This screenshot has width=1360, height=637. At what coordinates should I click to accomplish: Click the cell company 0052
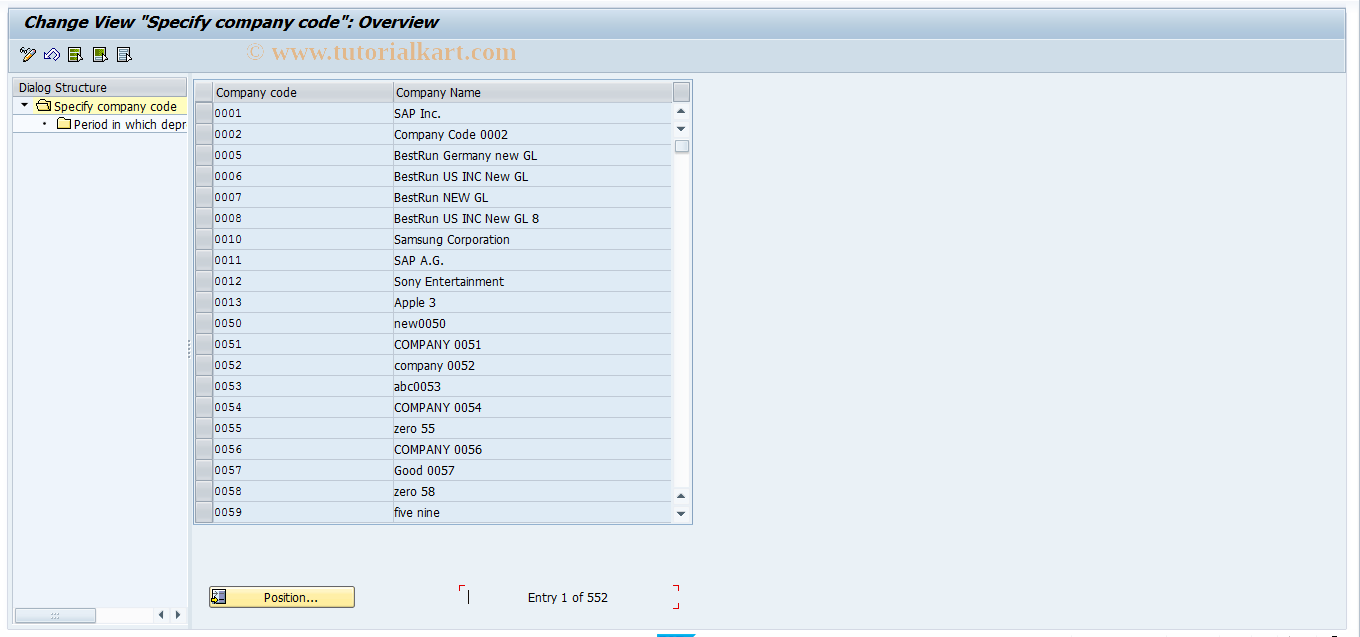click(x=532, y=365)
